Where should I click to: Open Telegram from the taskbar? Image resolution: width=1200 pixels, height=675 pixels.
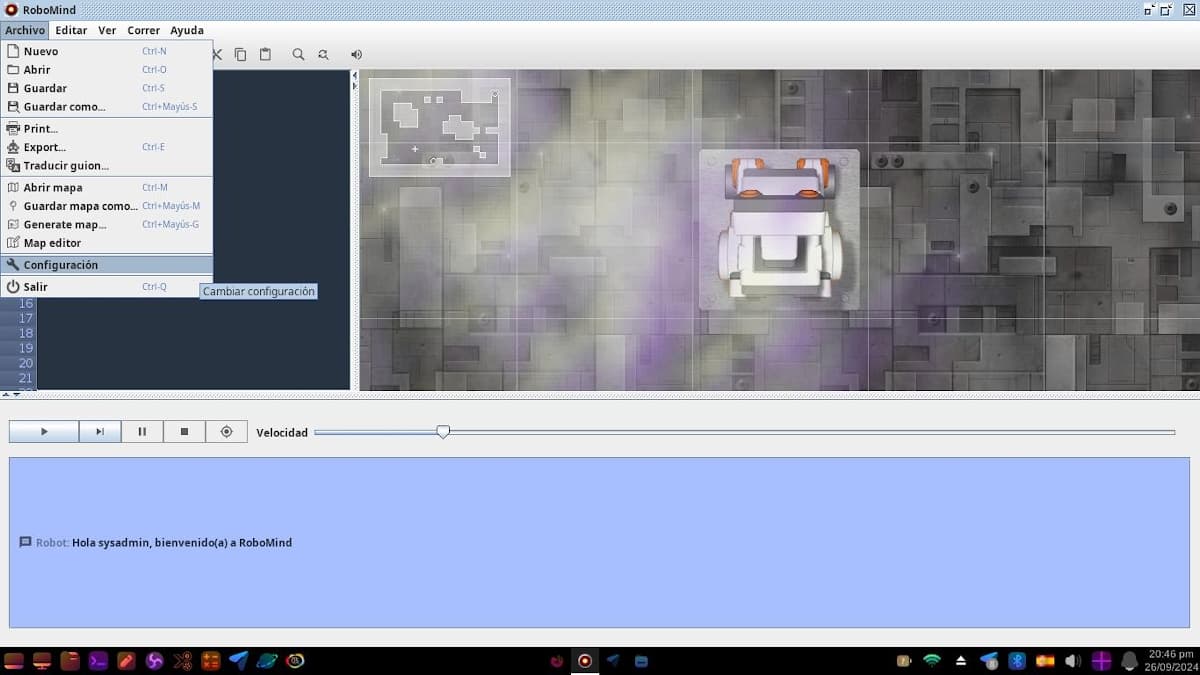238,661
